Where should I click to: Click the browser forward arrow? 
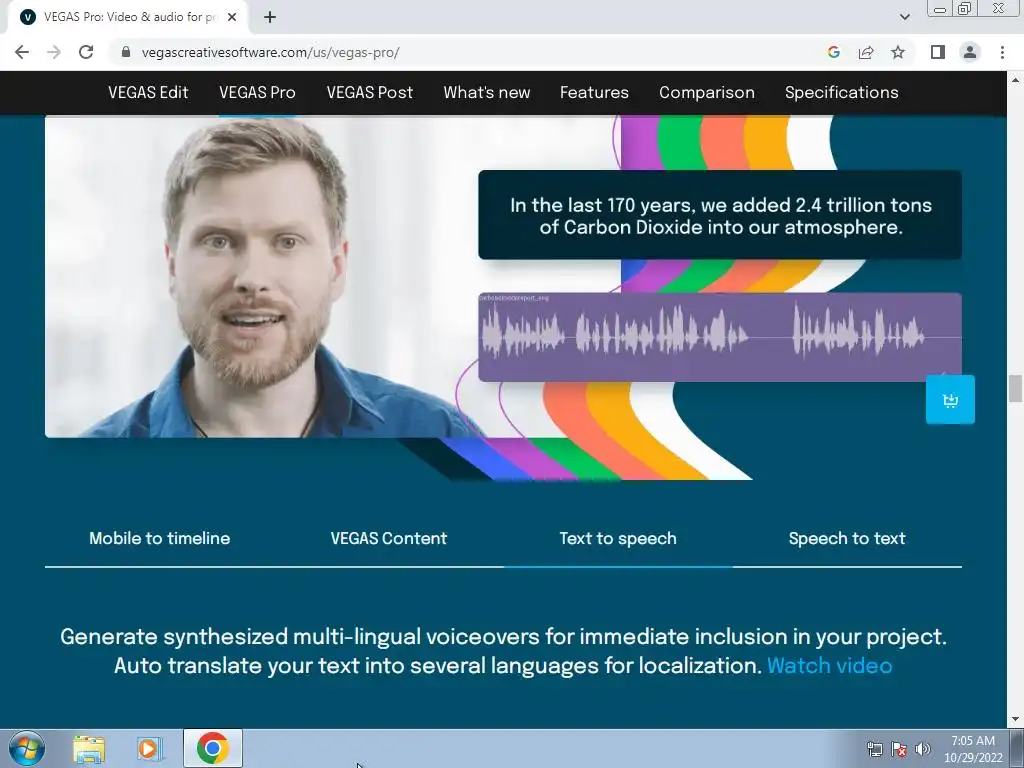[x=54, y=52]
